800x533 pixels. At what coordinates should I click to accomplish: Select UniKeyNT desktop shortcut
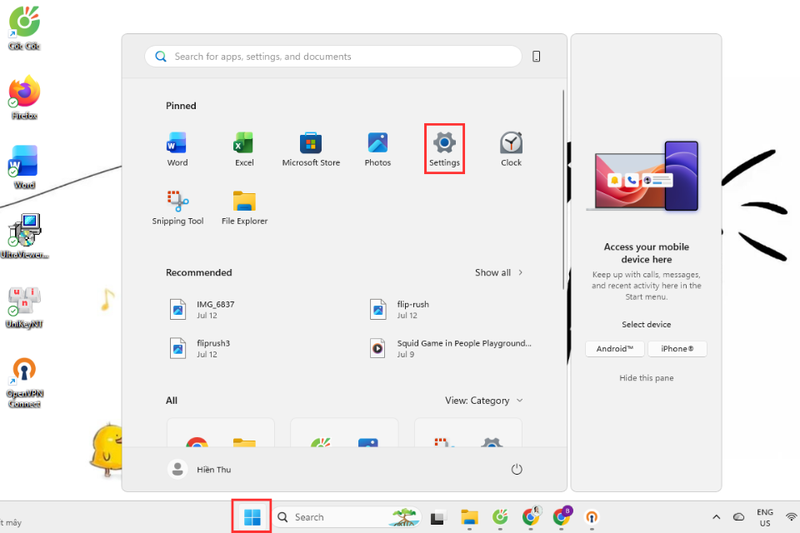[x=24, y=306]
